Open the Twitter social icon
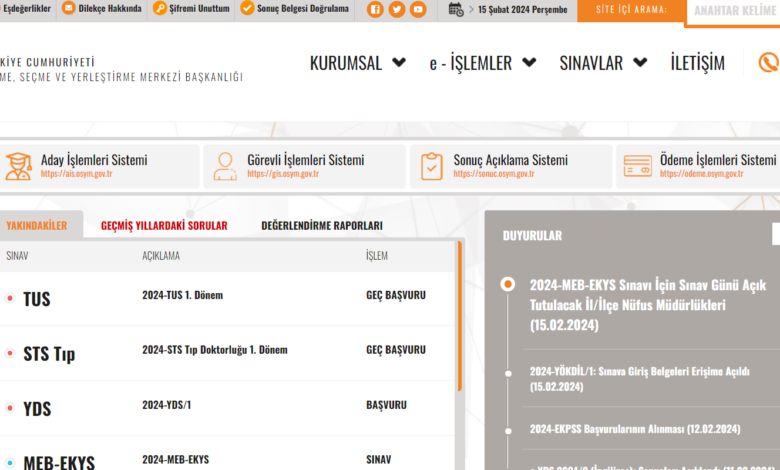 (397, 10)
